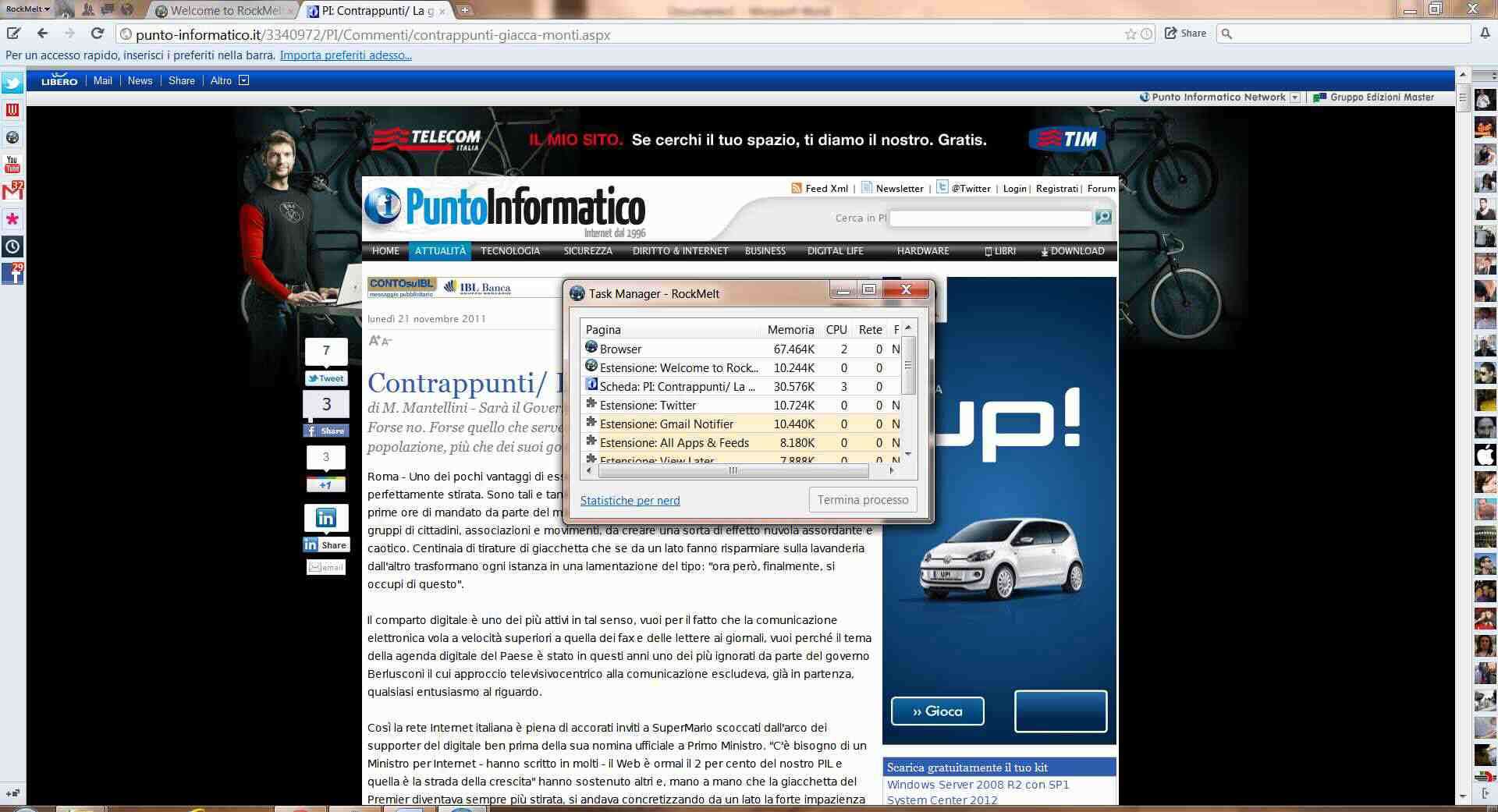Sort Task Manager by Memoria column

click(x=790, y=330)
